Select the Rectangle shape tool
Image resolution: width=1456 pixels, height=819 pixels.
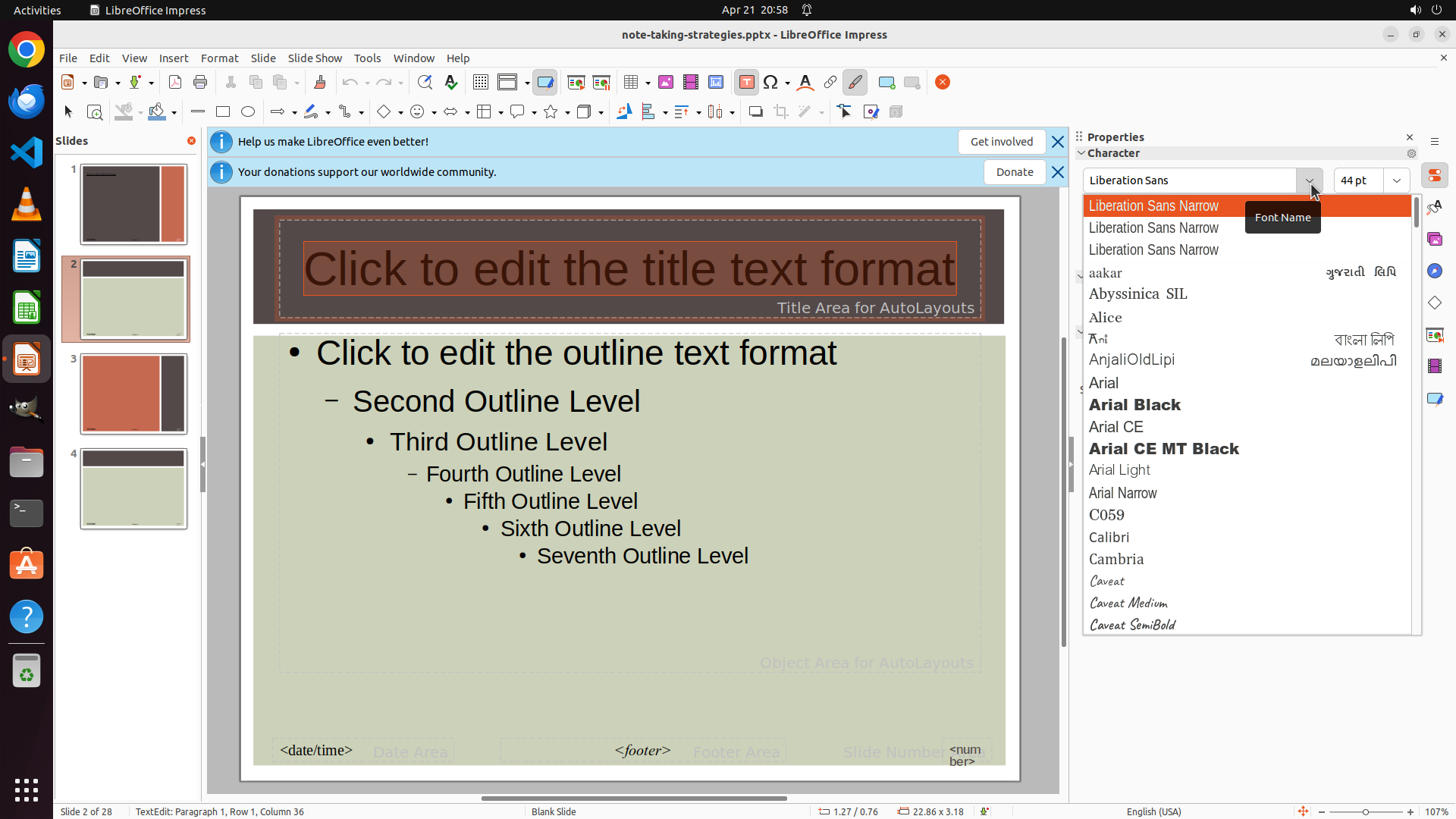point(223,112)
